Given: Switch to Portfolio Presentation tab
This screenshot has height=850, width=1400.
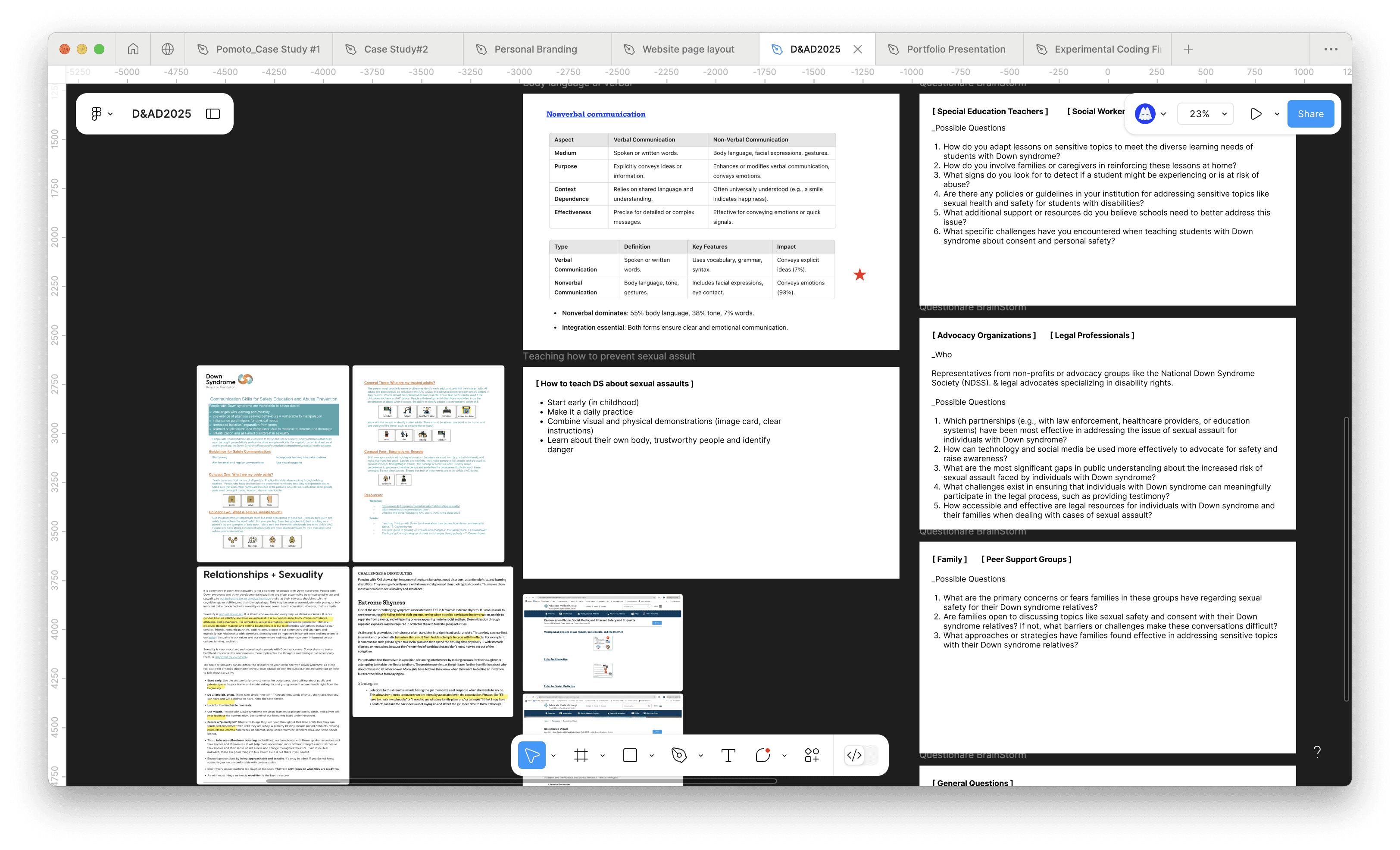Looking at the screenshot, I should coord(950,50).
